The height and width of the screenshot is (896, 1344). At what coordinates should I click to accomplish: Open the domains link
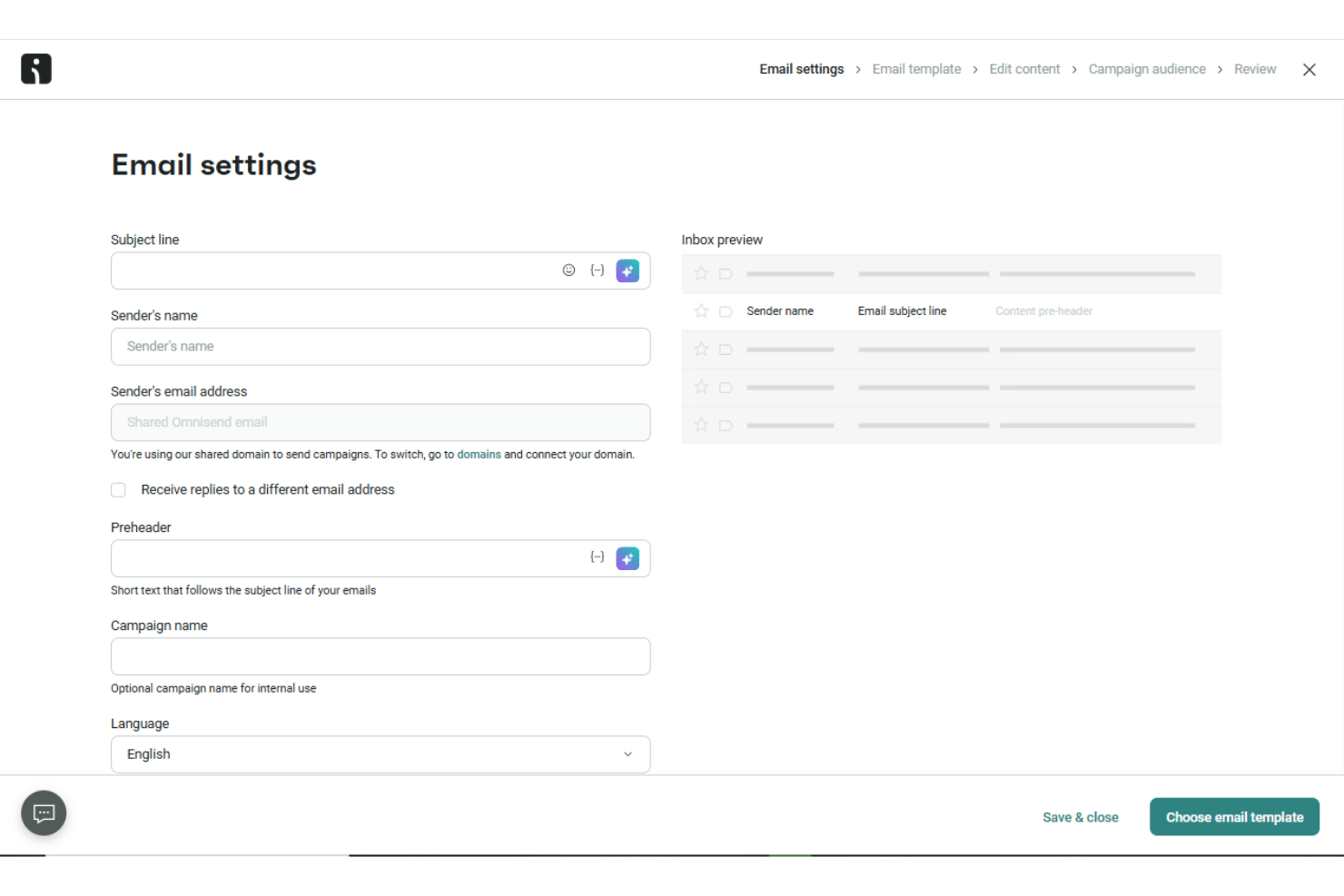(x=479, y=455)
